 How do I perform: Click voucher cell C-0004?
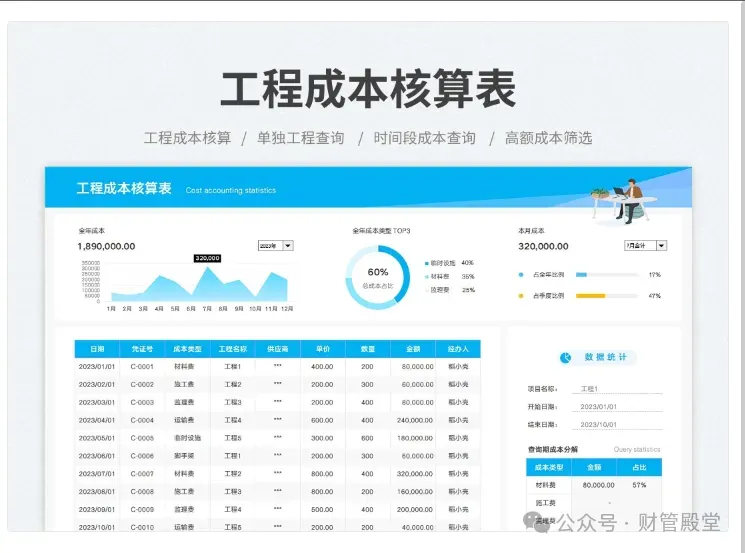point(142,420)
